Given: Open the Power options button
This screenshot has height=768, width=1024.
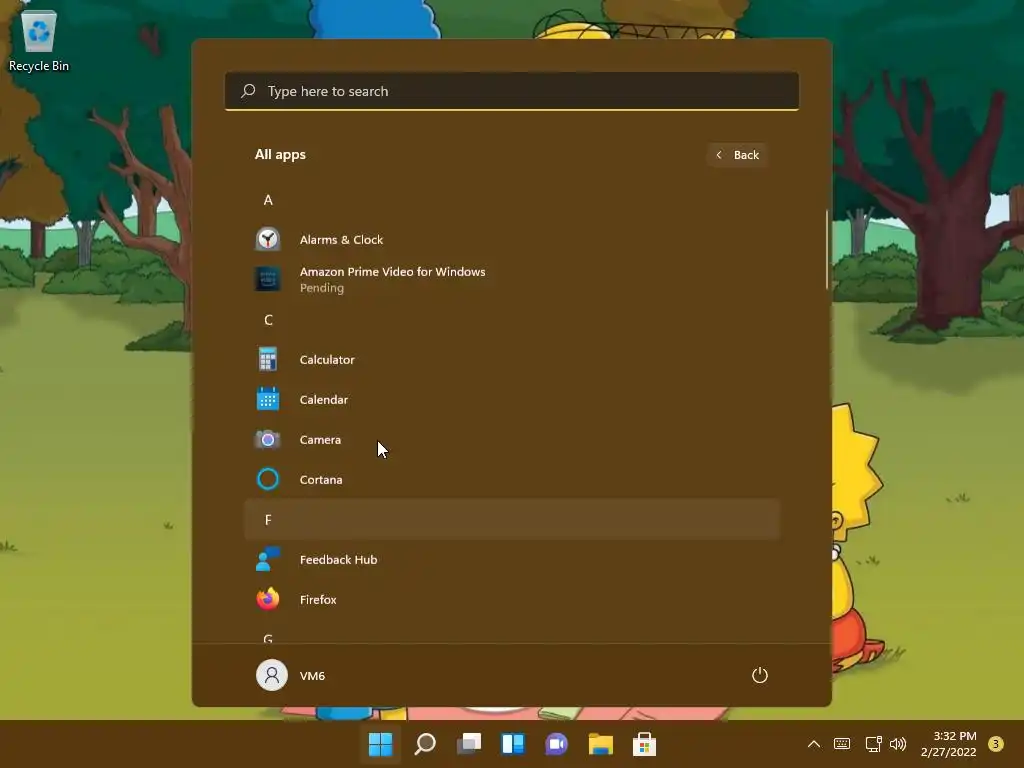Looking at the screenshot, I should [760, 675].
